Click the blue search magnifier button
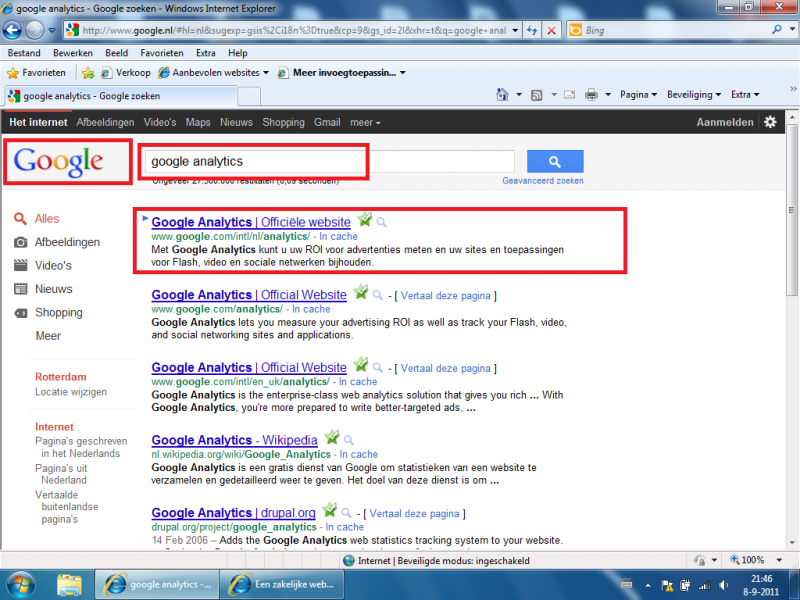800x600 pixels. pyautogui.click(x=554, y=162)
